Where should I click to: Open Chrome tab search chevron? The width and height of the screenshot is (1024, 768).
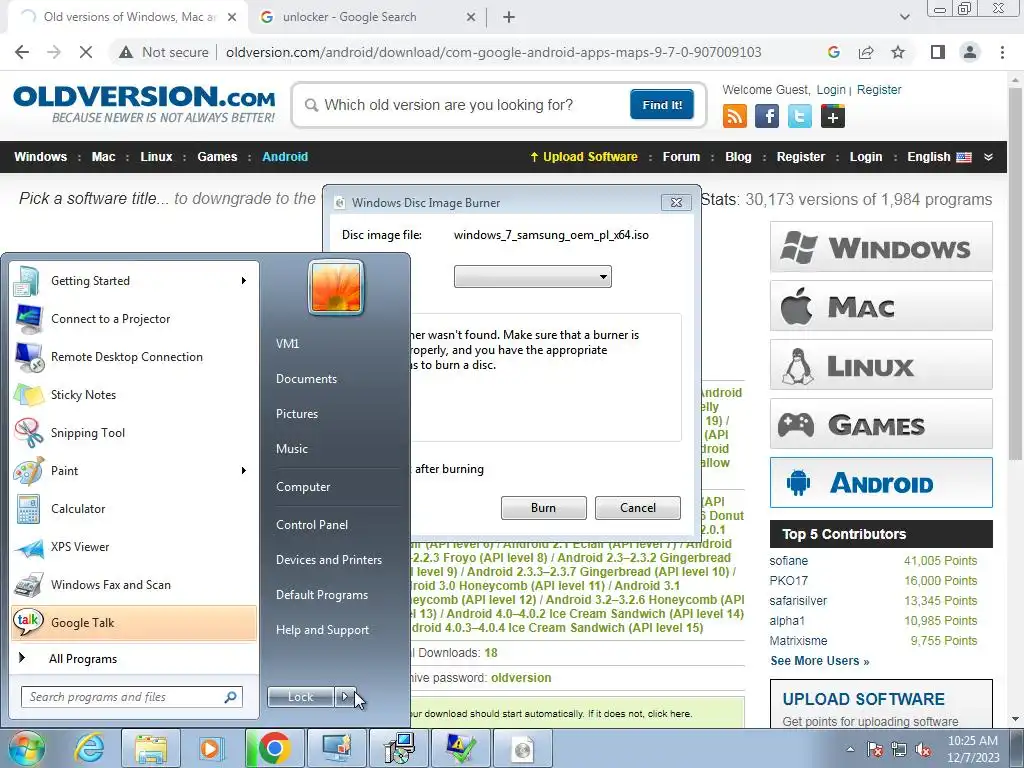(x=904, y=17)
